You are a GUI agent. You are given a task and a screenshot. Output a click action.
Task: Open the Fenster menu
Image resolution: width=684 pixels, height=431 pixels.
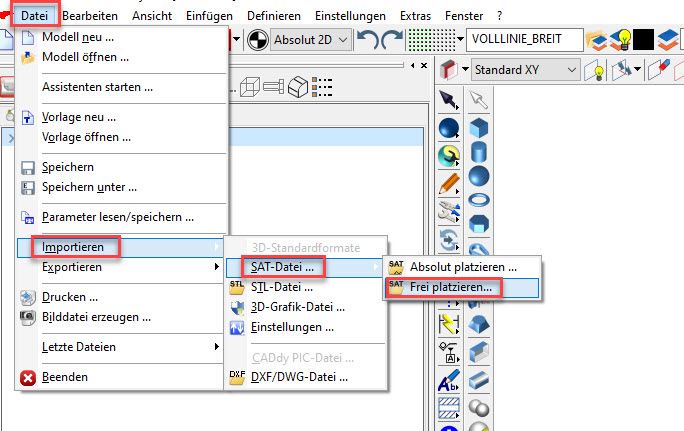click(464, 16)
